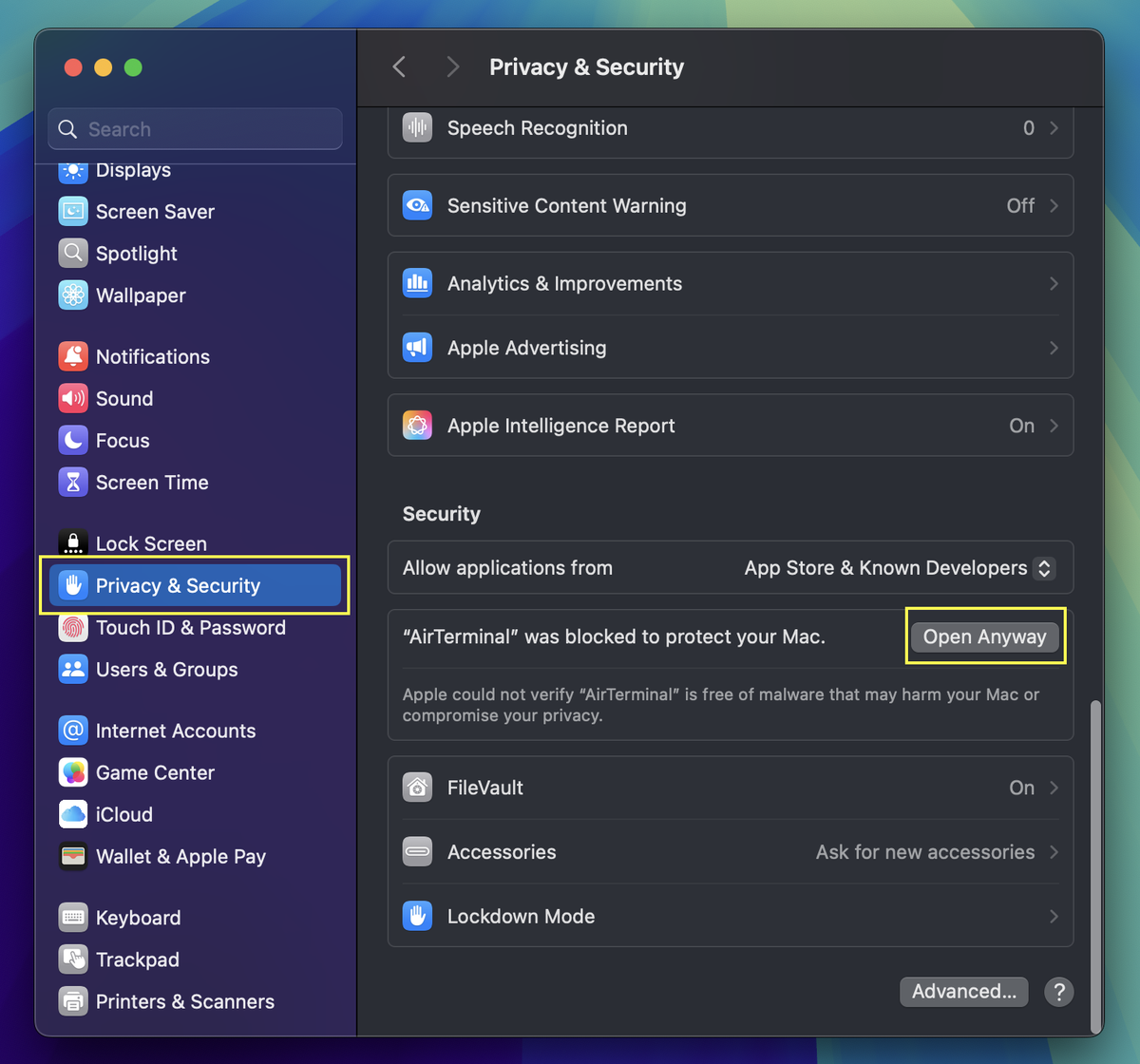Viewport: 1140px width, 1064px height.
Task: Click the Users & Groups people icon
Action: click(x=73, y=669)
